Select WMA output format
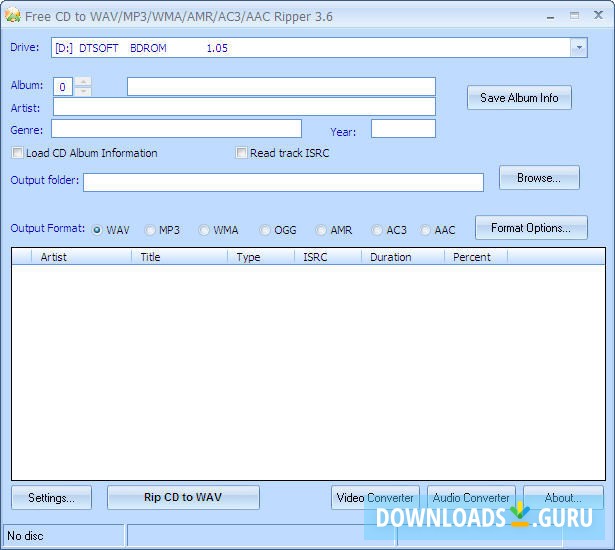Image resolution: width=615 pixels, height=550 pixels. click(x=204, y=230)
